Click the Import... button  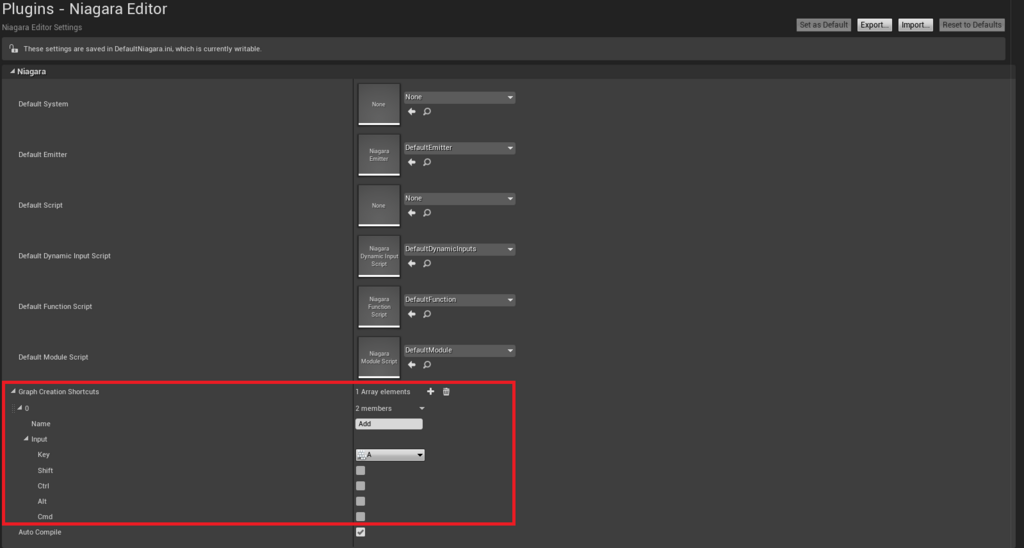[915, 25]
